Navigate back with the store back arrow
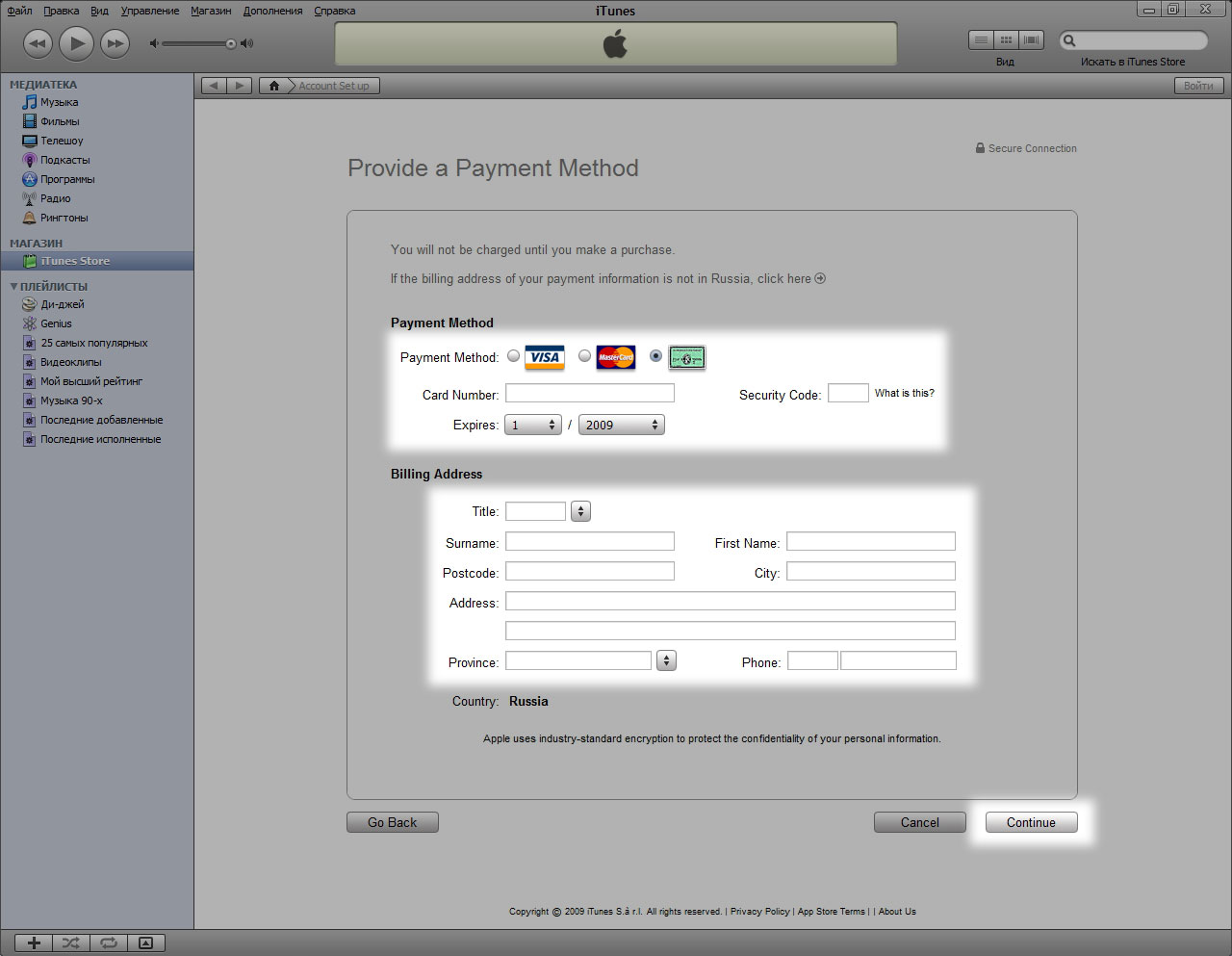The image size is (1232, 956). [214, 86]
